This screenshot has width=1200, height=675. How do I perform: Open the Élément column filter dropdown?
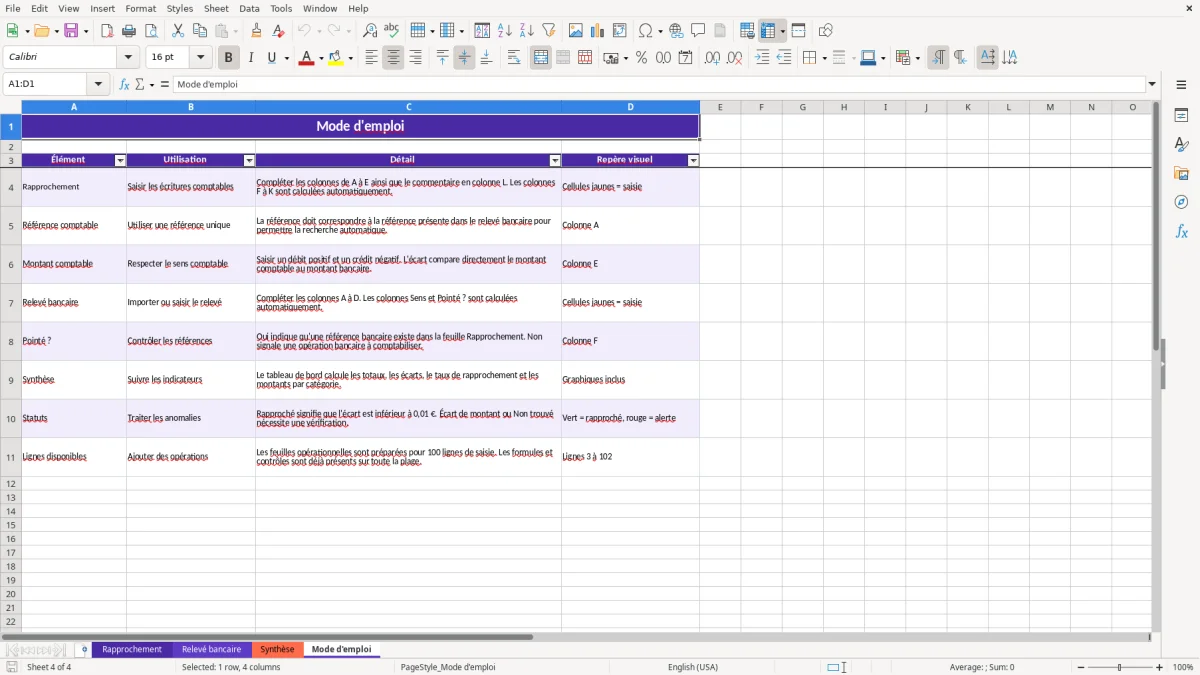click(x=120, y=160)
